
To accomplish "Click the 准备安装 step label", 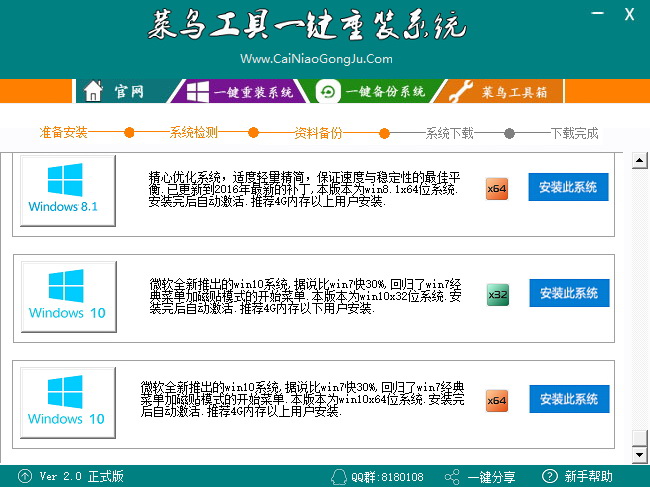I will [63, 133].
